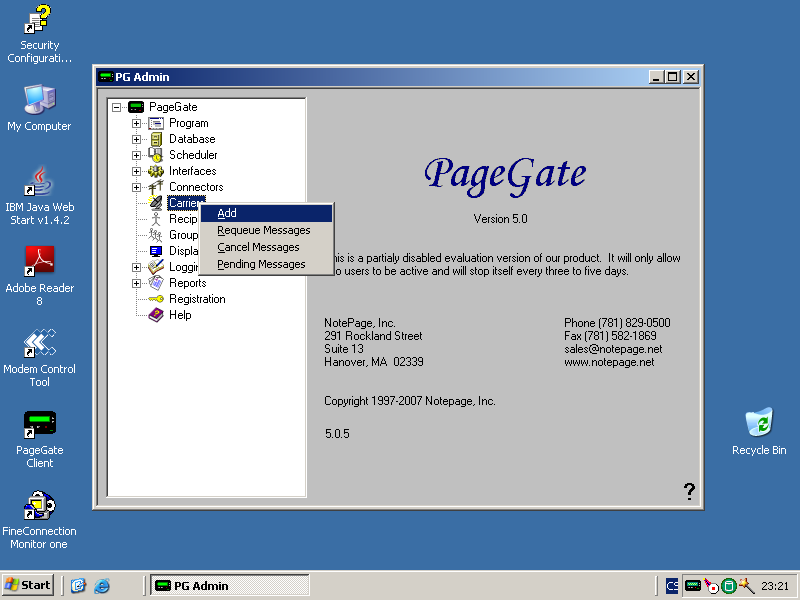The image size is (800, 600).
Task: Click the Groups people icon
Action: [156, 235]
